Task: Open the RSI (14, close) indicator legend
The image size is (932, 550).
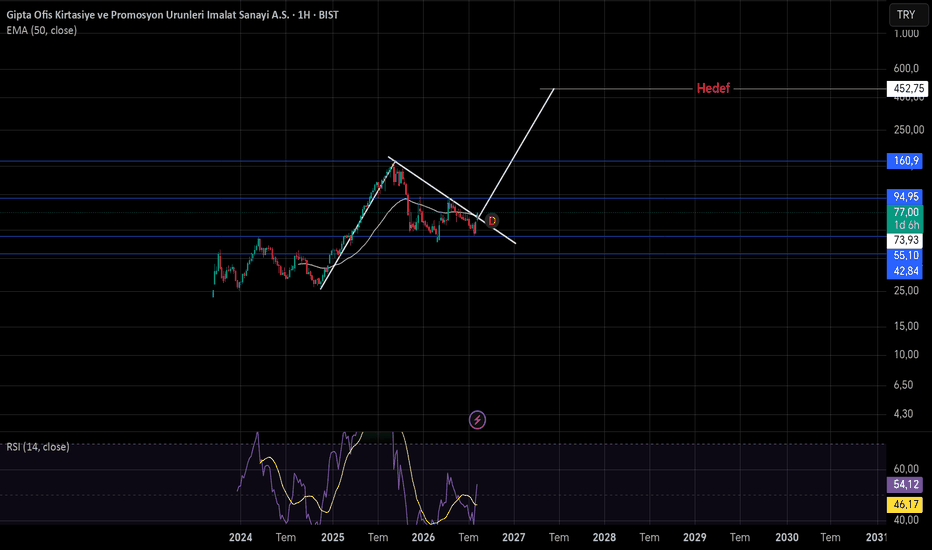Action: [38, 447]
